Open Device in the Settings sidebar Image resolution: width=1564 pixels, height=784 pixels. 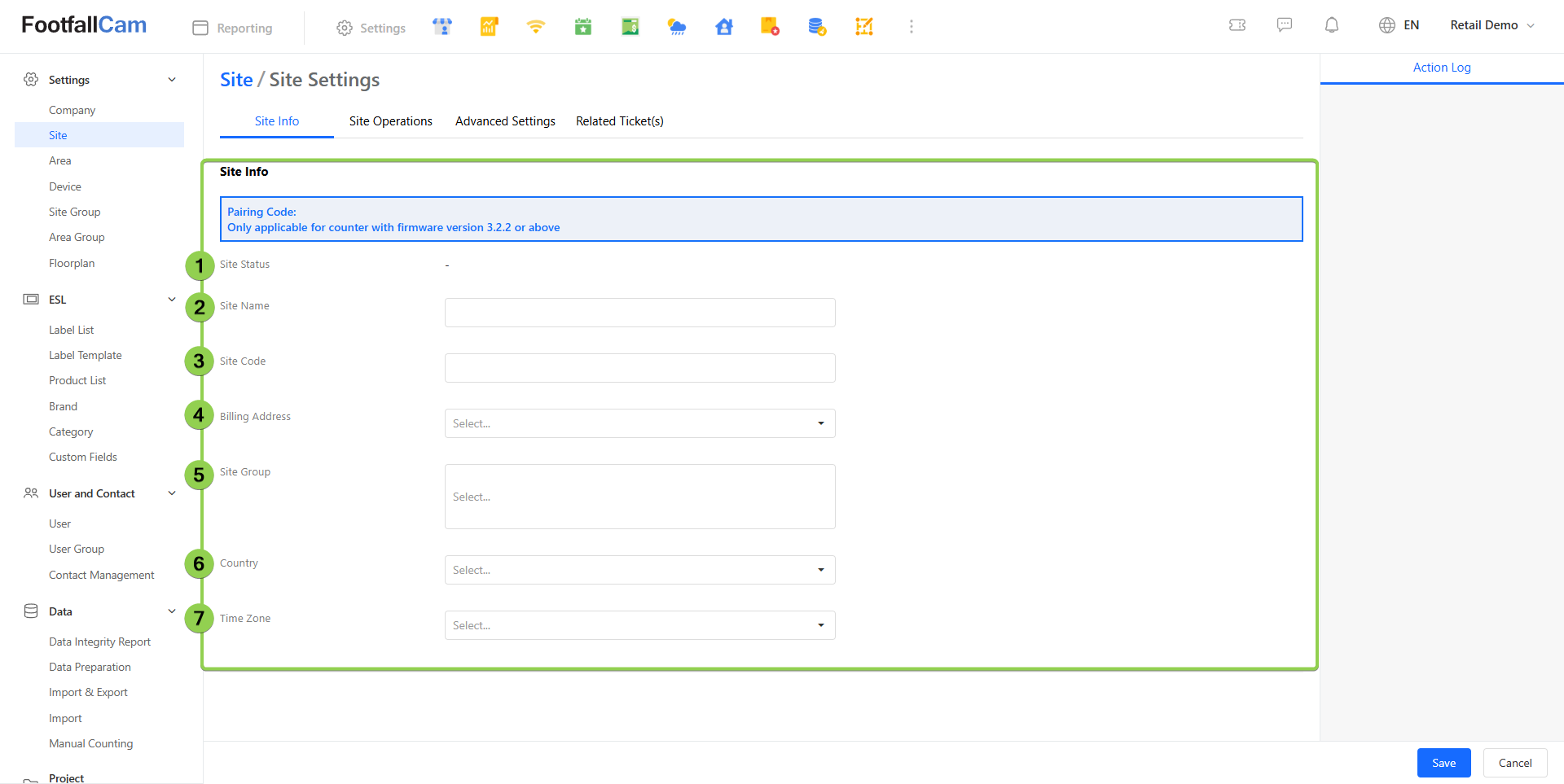pos(65,186)
